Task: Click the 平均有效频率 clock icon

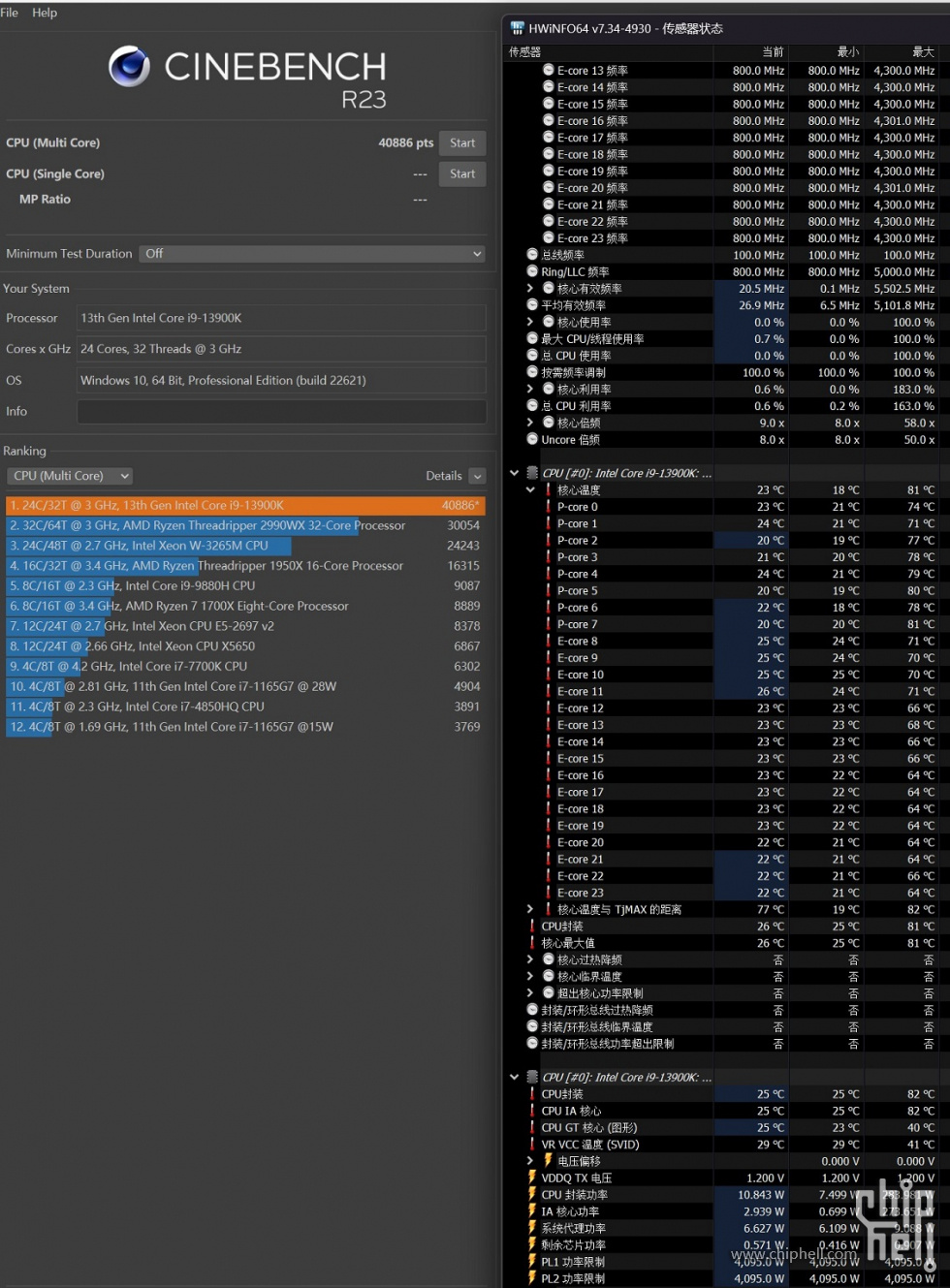Action: coord(532,305)
